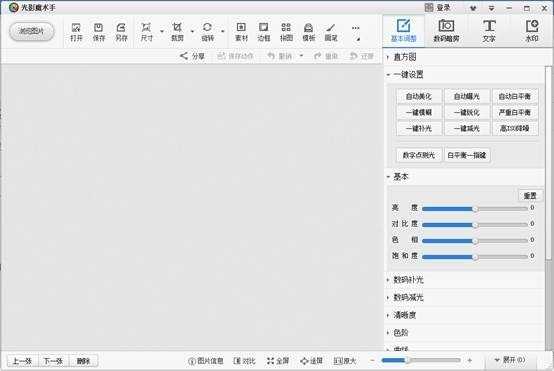Switch to the 数码暗房 tab
Screen dimensions: 554x371
click(446, 31)
